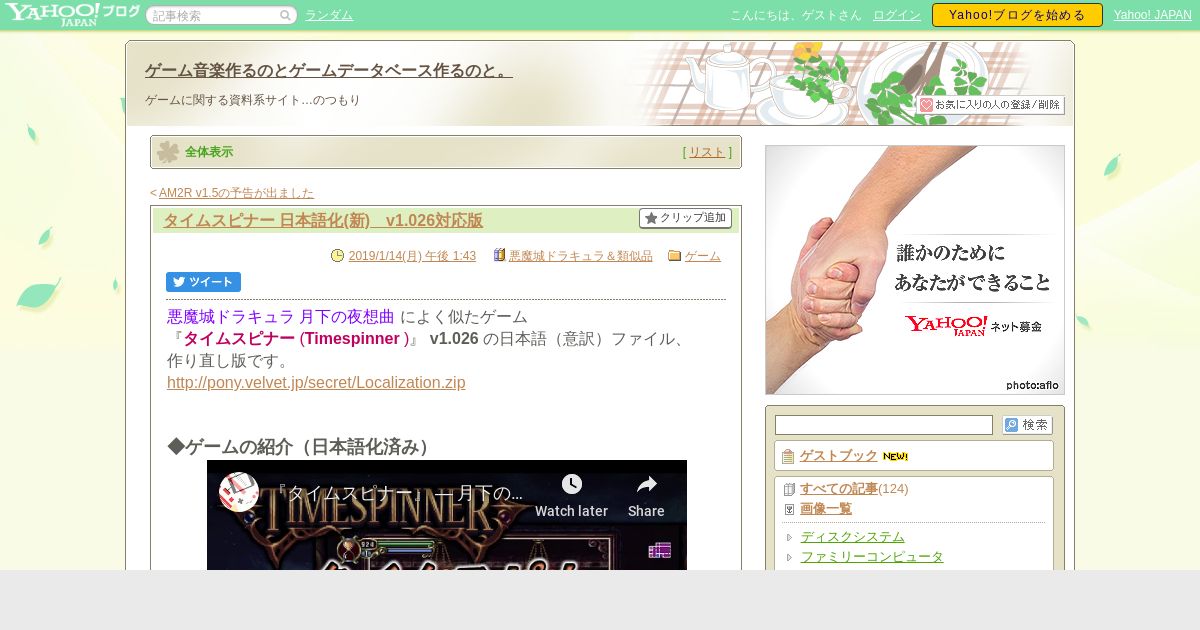Open すべての記事 link

click(839, 489)
